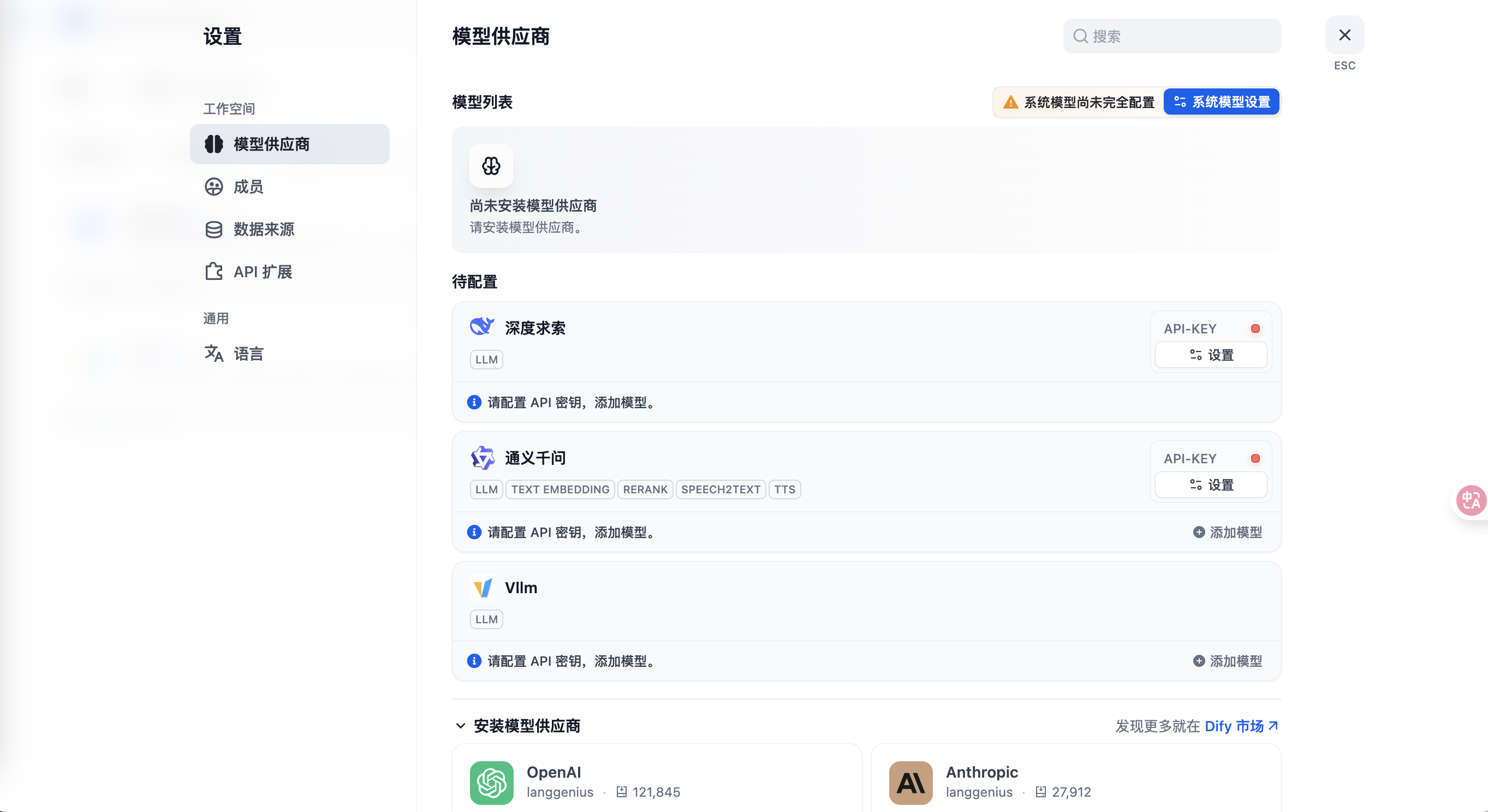This screenshot has height=812, width=1488.
Task: Click 添加模型 for 通义千问
Action: tap(1228, 532)
